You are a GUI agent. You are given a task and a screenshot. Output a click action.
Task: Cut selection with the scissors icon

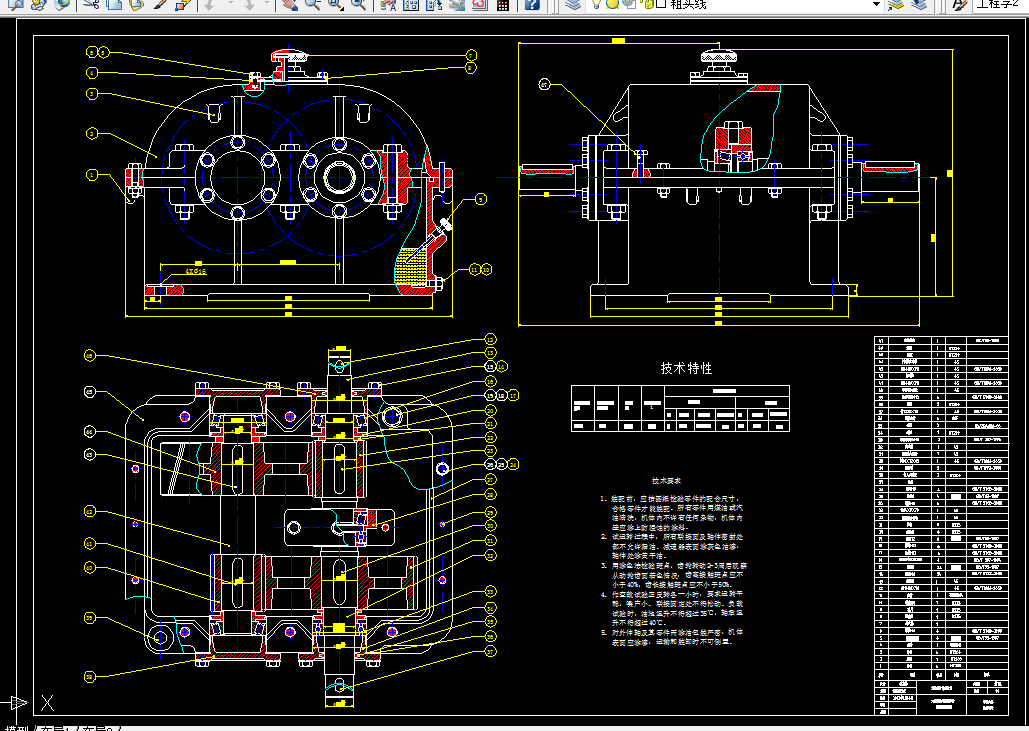pos(91,5)
